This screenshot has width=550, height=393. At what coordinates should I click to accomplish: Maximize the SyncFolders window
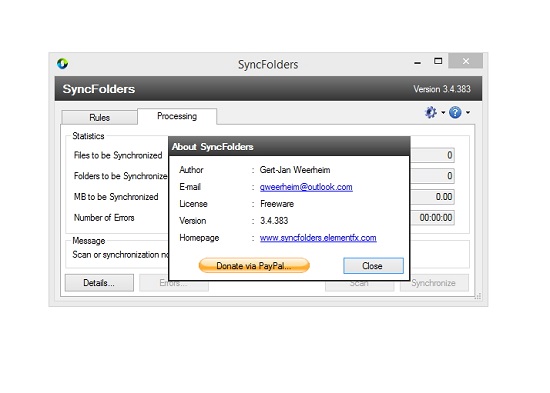(438, 61)
